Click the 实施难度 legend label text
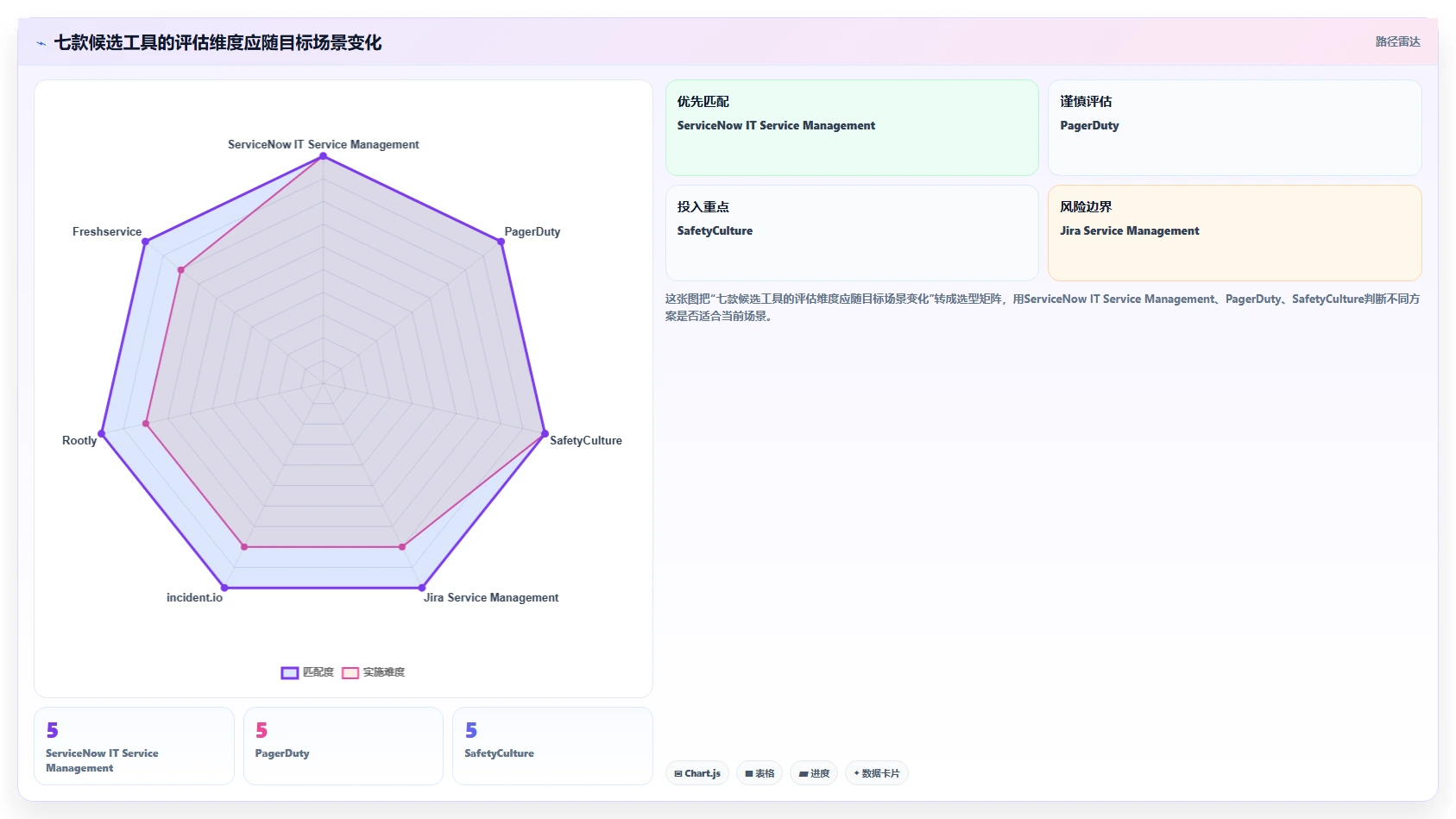The image size is (1456, 819). pyautogui.click(x=383, y=672)
